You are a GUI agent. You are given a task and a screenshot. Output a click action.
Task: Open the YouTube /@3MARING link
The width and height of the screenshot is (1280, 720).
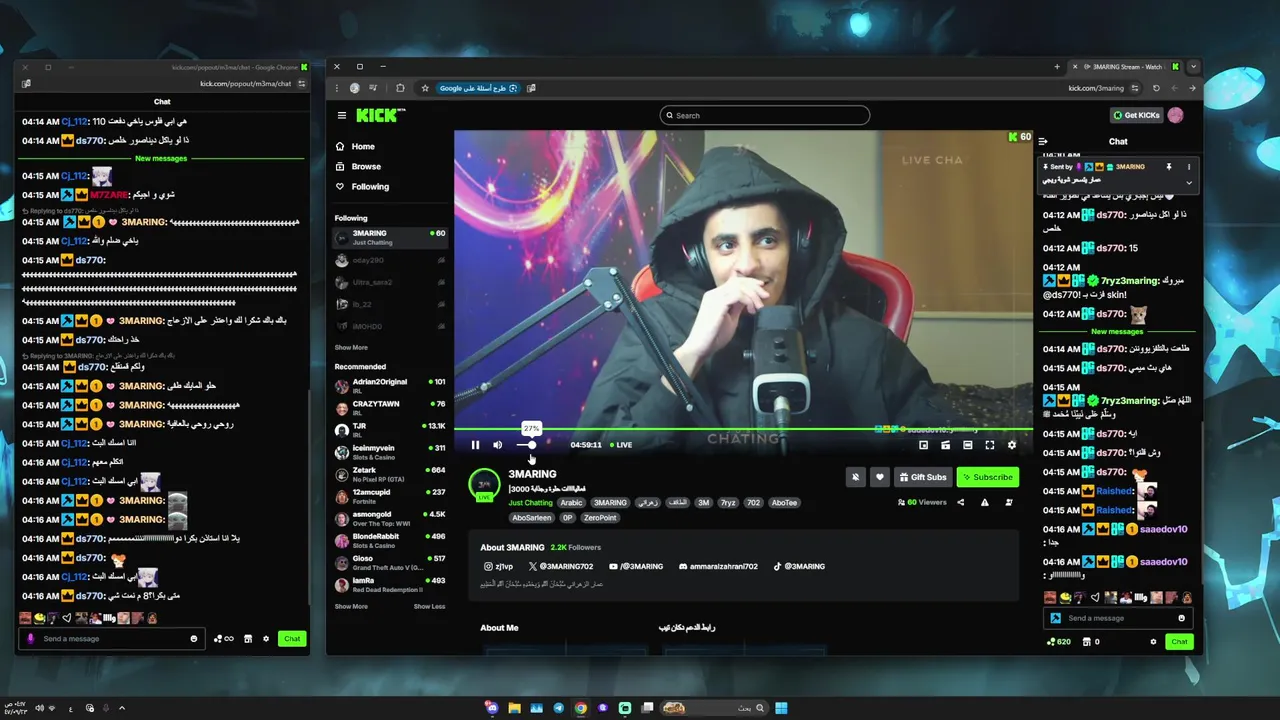pos(636,567)
